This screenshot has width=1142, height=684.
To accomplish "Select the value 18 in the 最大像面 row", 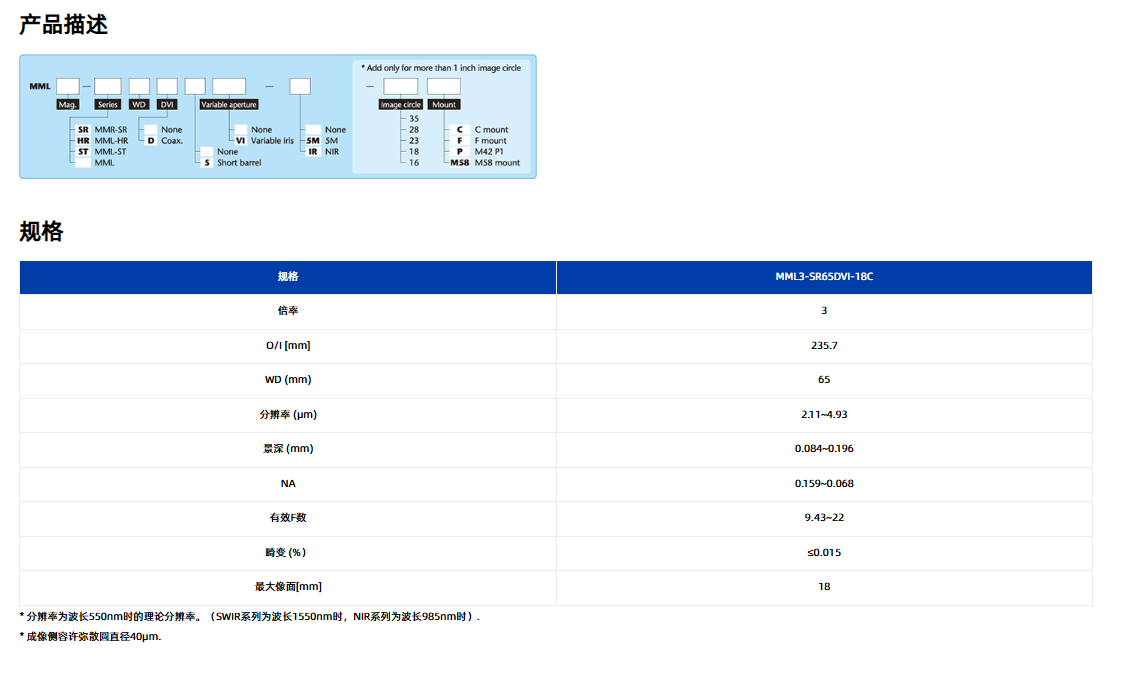I will point(824,587).
